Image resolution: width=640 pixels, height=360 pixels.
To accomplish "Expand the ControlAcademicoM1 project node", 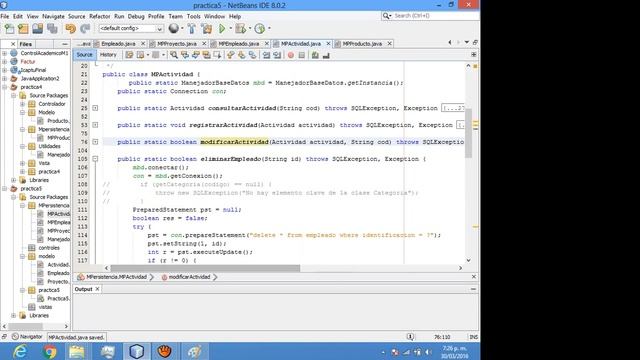I will coord(4,53).
